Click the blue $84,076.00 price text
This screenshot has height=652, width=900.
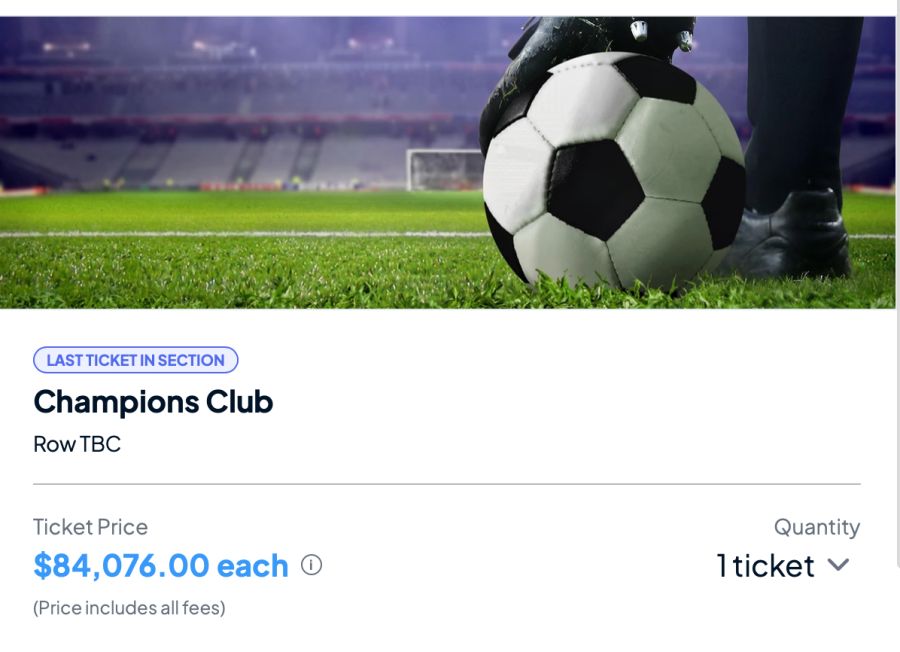point(159,565)
